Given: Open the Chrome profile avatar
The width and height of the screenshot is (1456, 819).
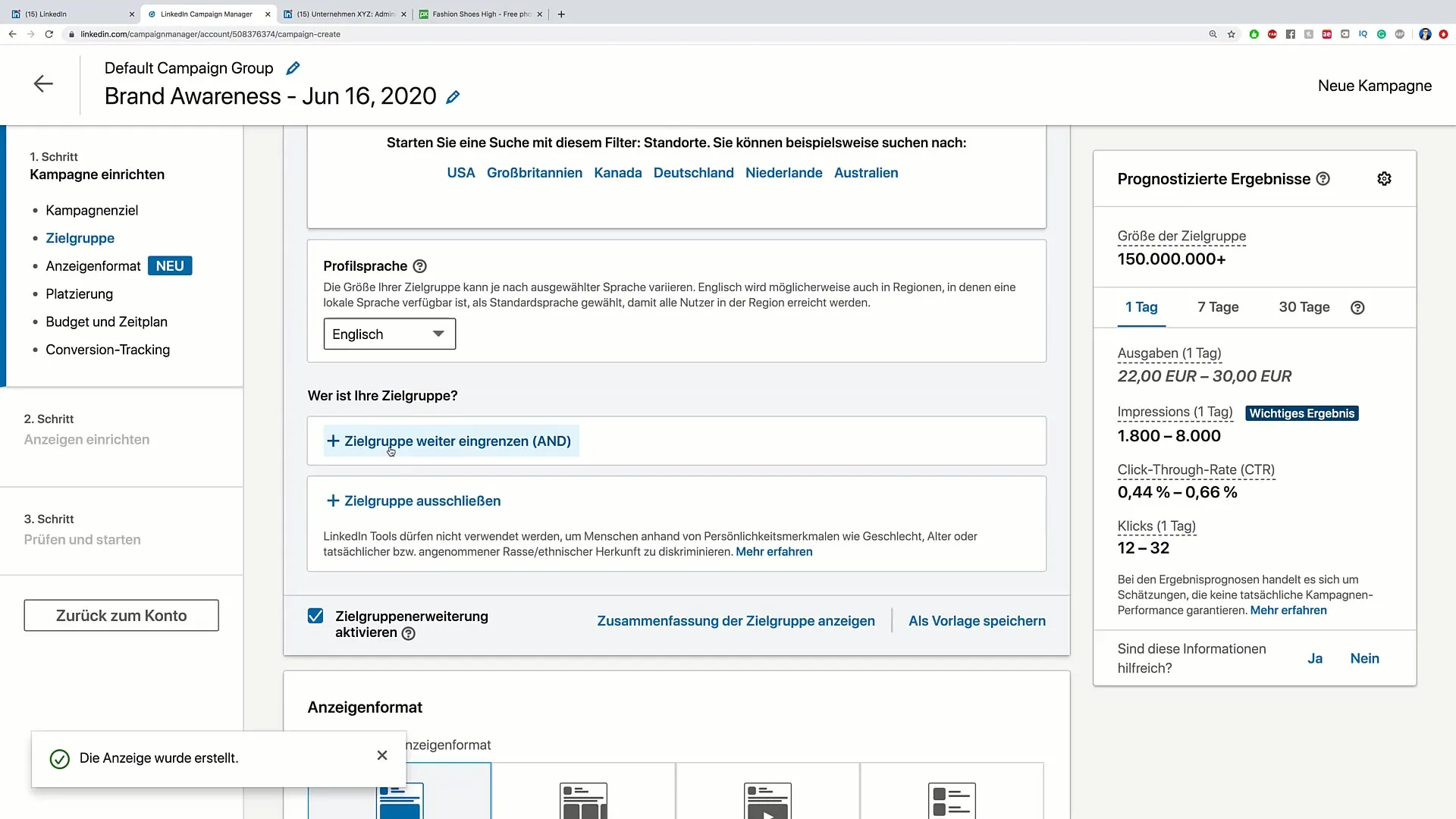Looking at the screenshot, I should click(1425, 34).
